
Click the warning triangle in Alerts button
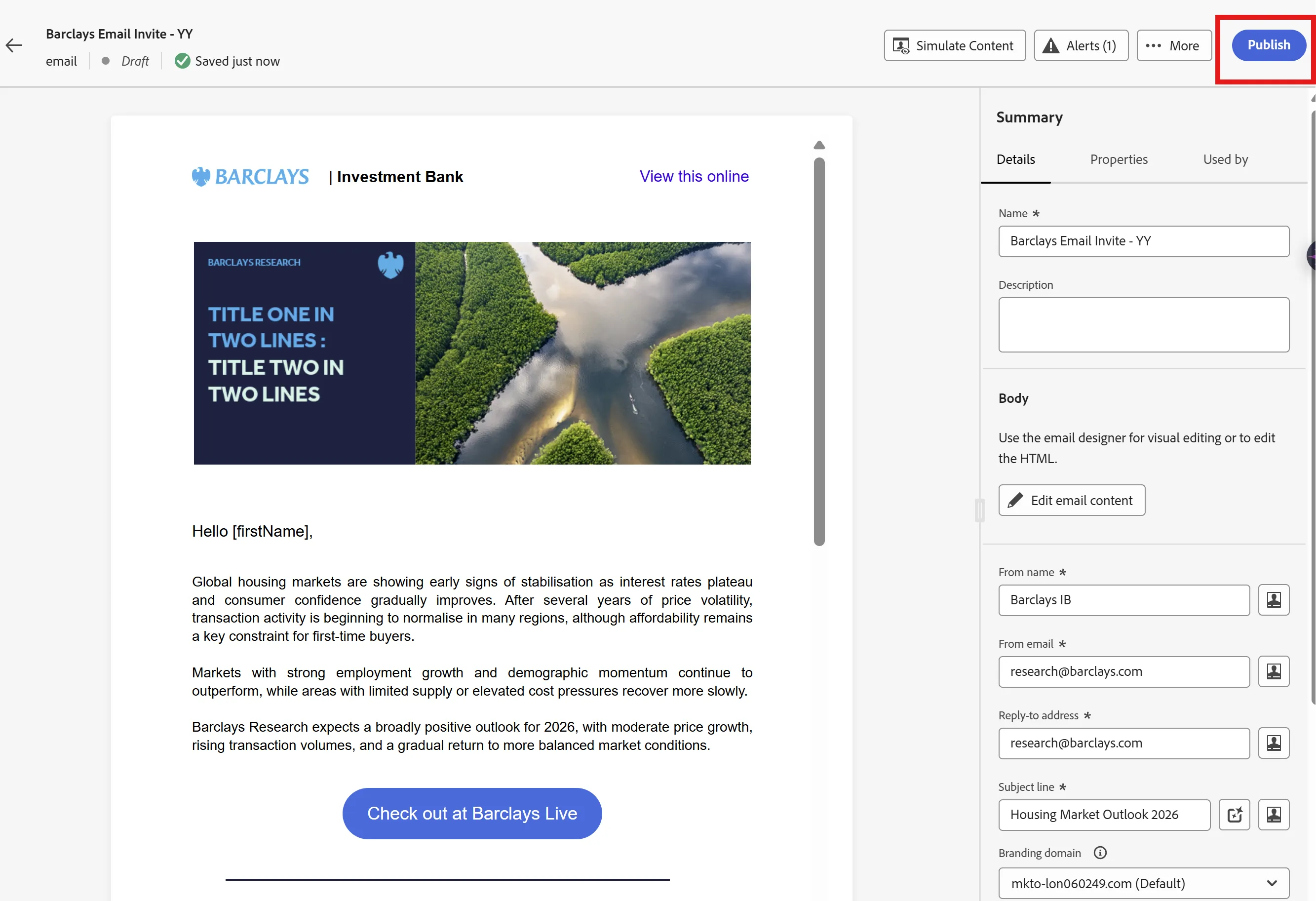tap(1050, 46)
